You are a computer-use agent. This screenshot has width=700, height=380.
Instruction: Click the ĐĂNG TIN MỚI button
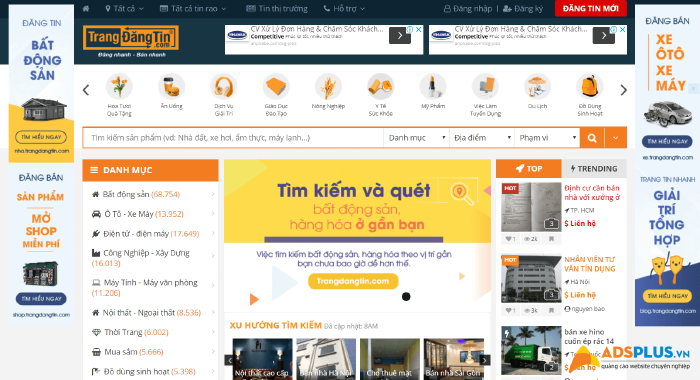pos(591,8)
